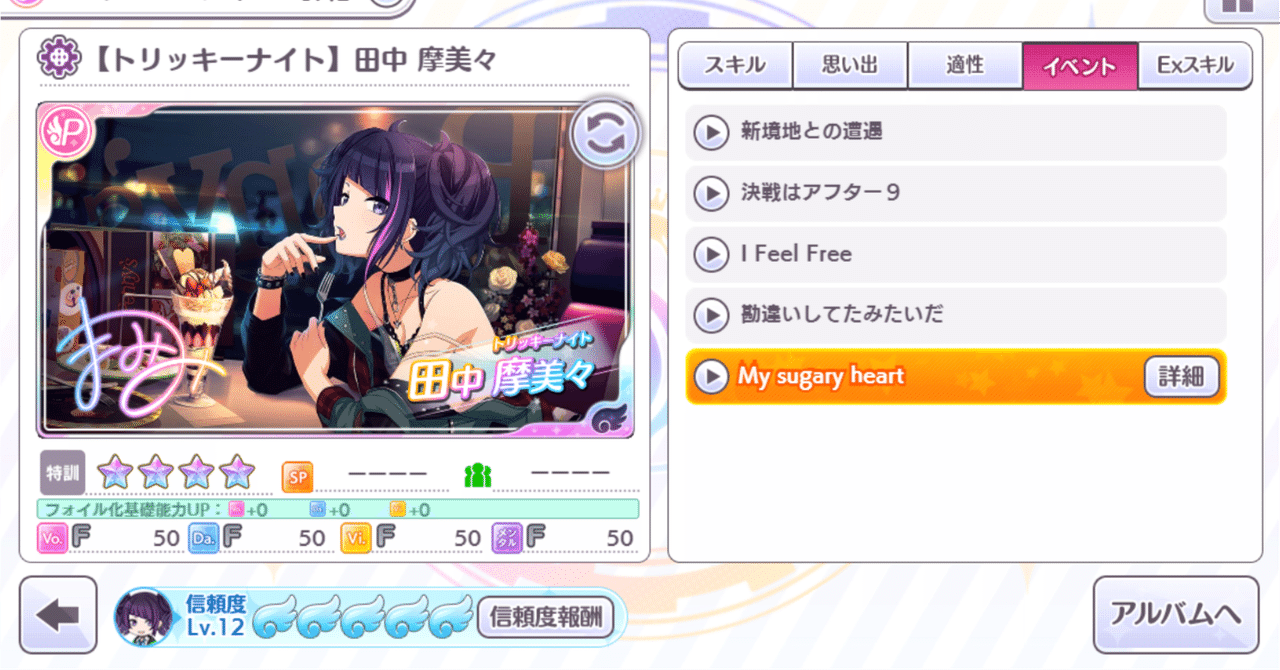Click the flower emblem beside the card title
Screen dimensions: 1280x670
tap(56, 60)
